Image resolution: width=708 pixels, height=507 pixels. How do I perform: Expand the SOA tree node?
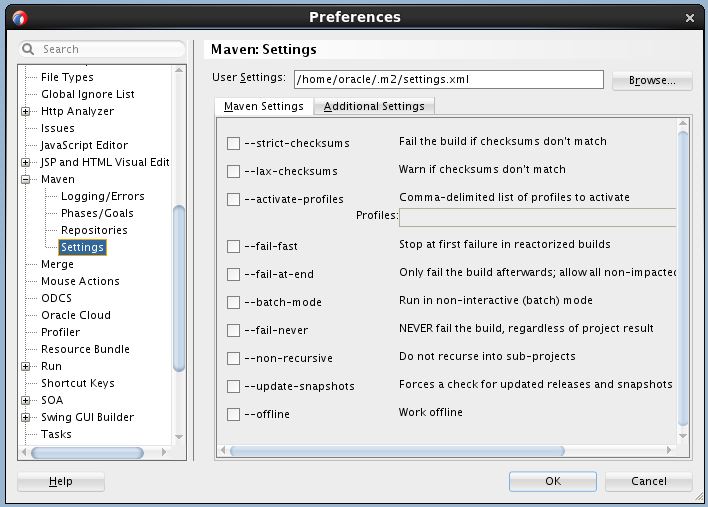tap(27, 401)
